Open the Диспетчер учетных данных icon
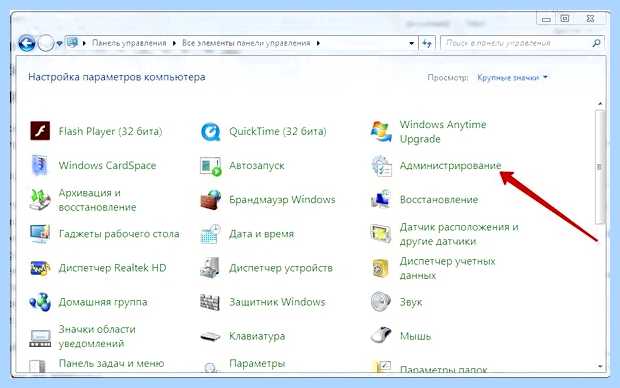 coord(381,268)
